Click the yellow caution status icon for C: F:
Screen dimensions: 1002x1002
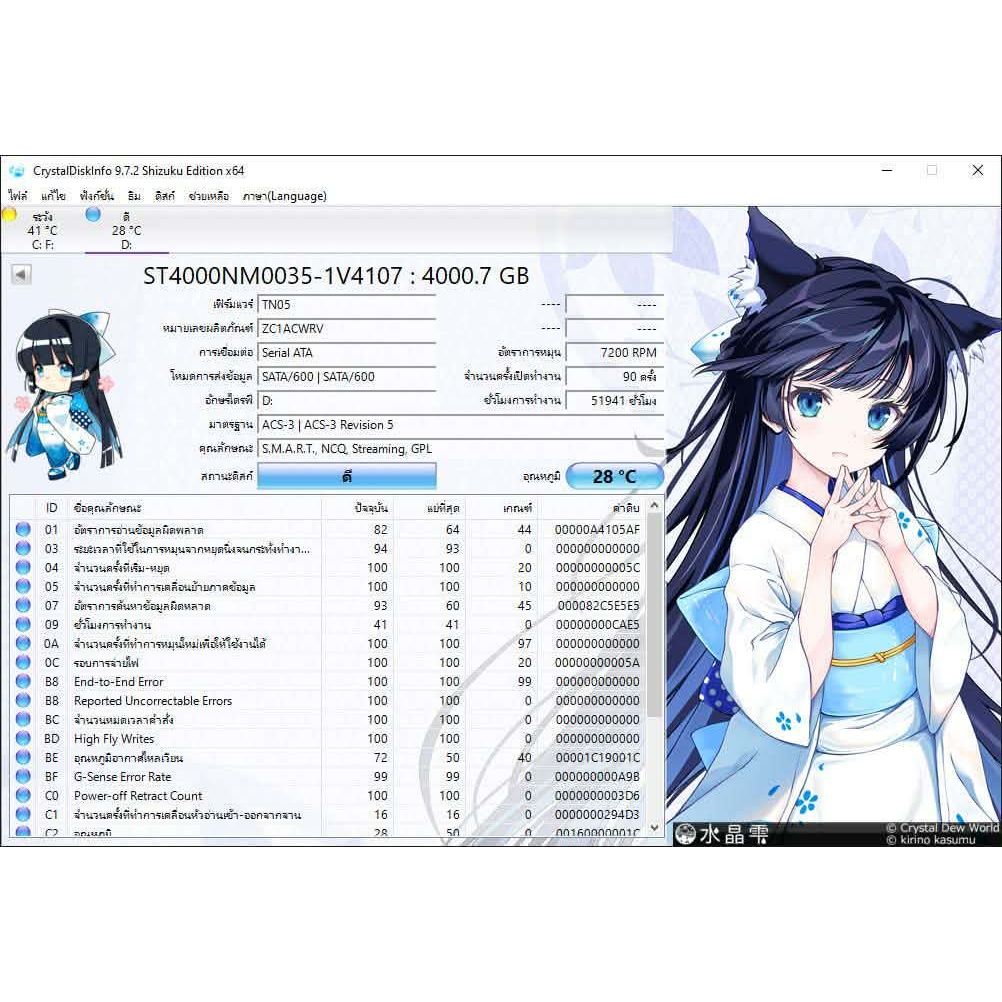(10, 215)
